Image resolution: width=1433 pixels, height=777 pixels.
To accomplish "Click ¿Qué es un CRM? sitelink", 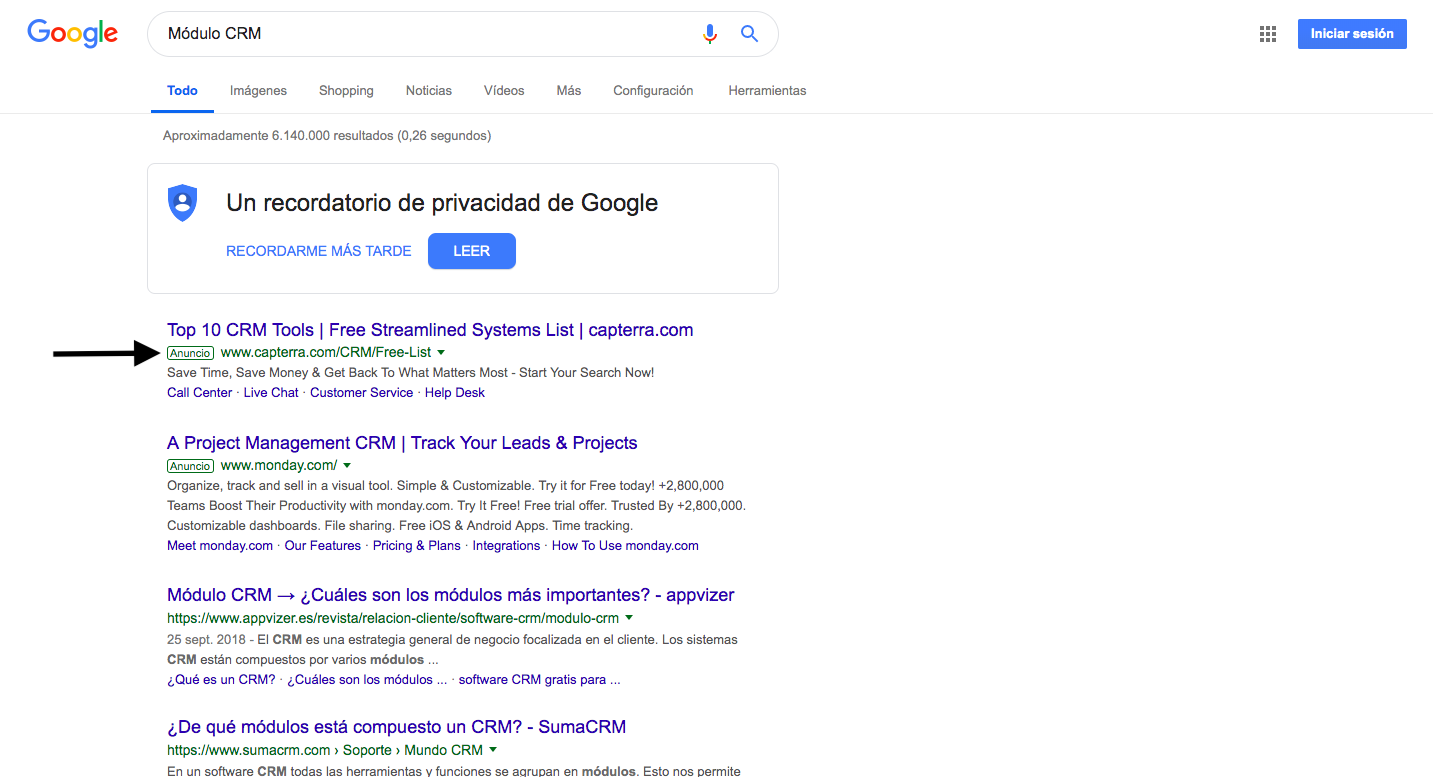I will pos(221,680).
